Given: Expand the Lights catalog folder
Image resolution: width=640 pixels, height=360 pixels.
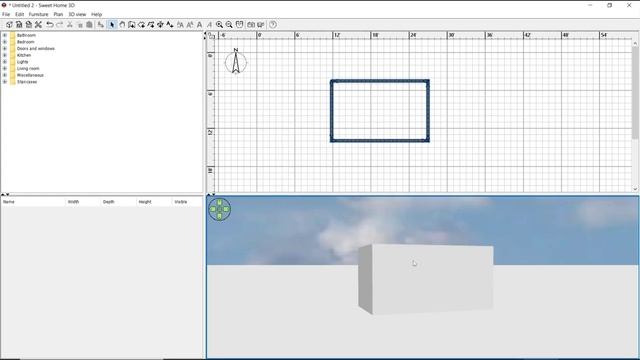Looking at the screenshot, I should [x=4, y=62].
